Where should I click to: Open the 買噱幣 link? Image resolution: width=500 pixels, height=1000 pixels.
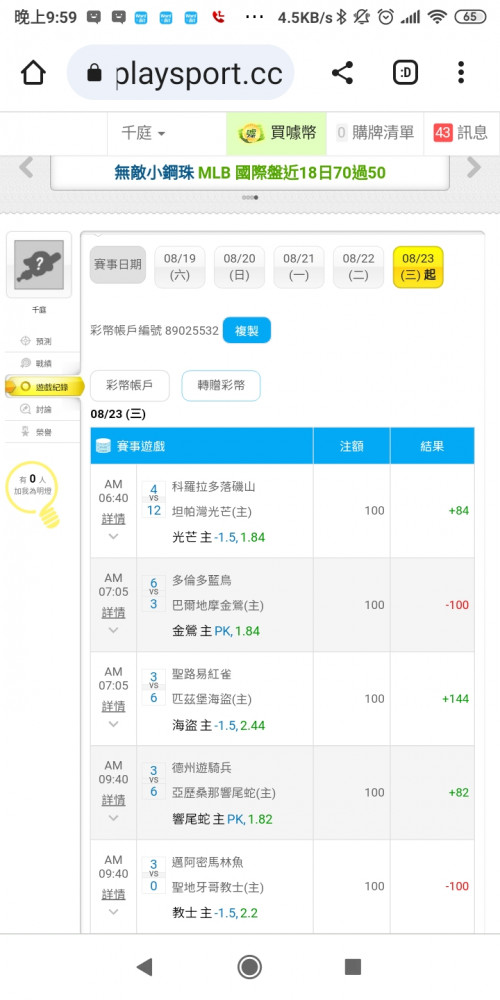[x=277, y=133]
